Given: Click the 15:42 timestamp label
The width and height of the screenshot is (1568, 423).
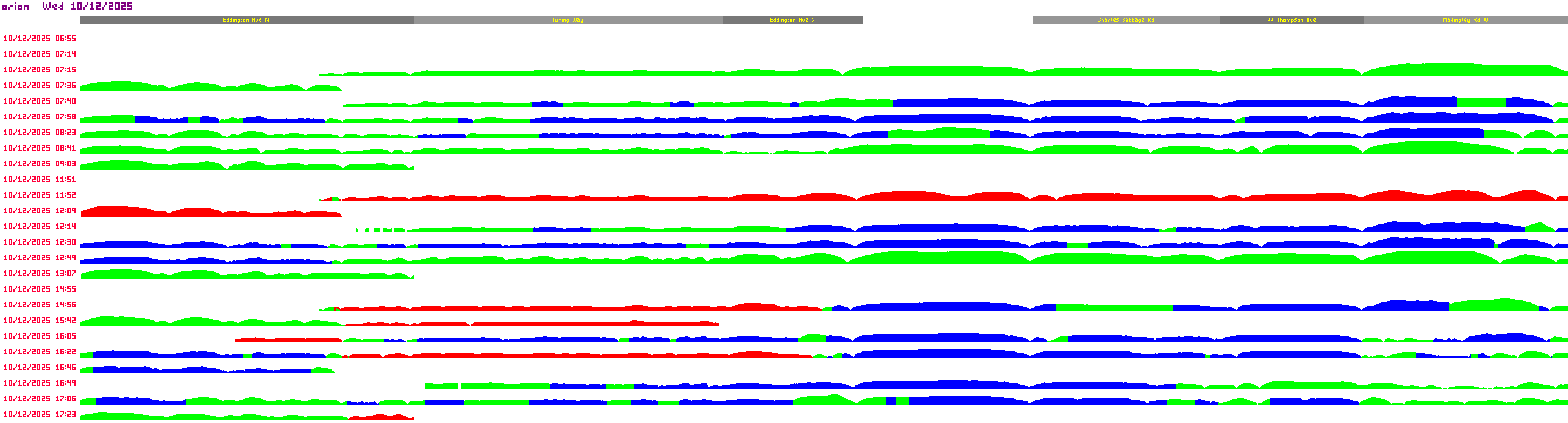Looking at the screenshot, I should coord(40,320).
